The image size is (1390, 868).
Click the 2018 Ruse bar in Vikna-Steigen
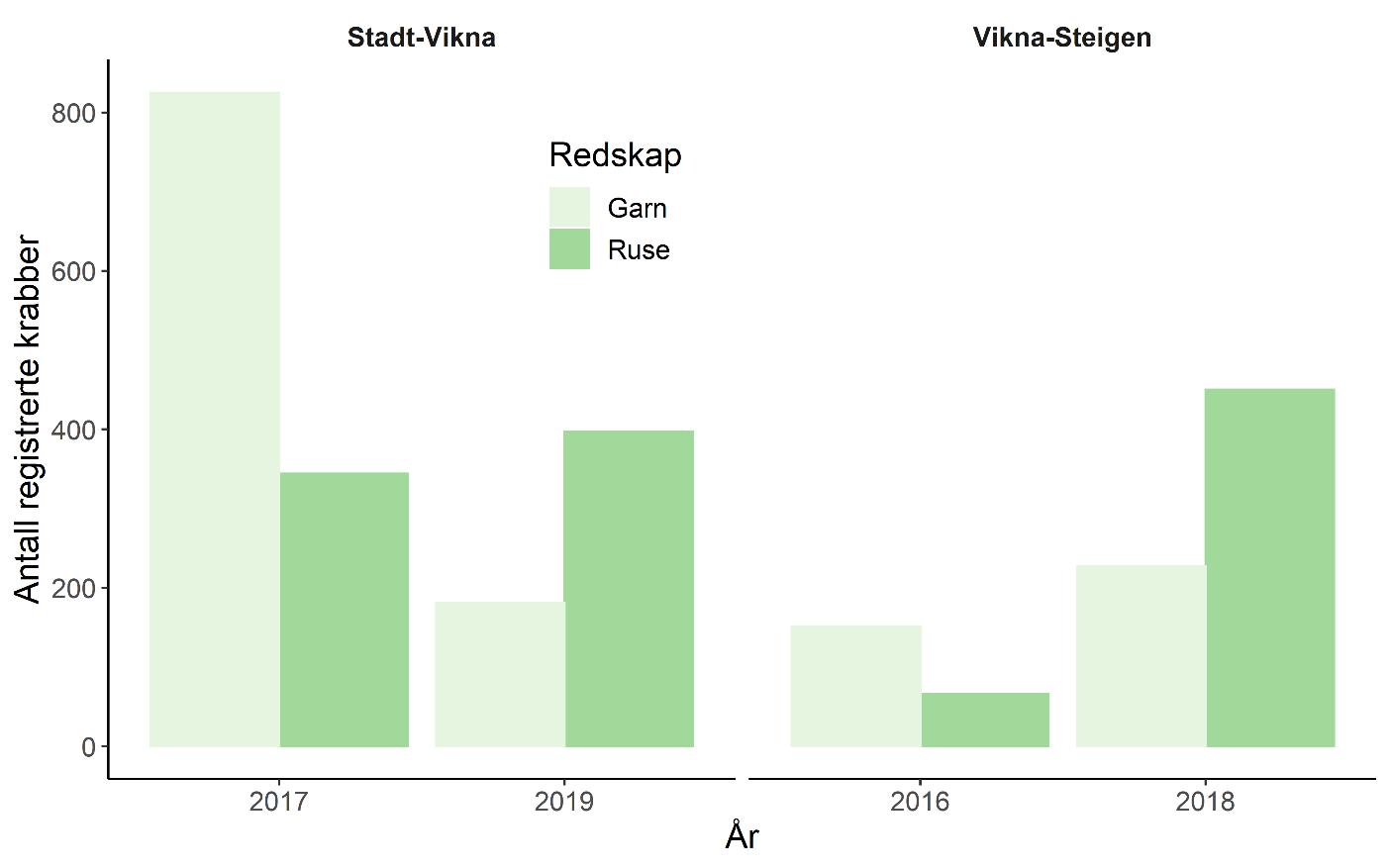click(1270, 567)
